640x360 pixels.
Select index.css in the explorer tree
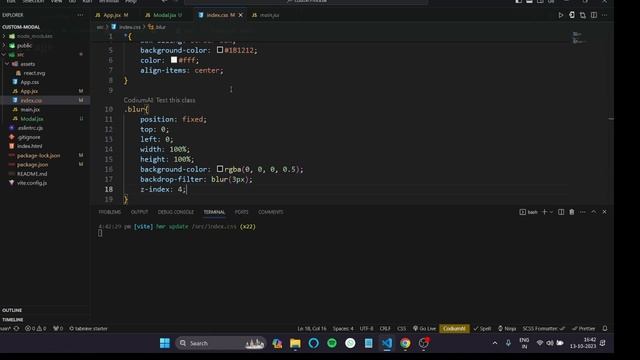31,100
